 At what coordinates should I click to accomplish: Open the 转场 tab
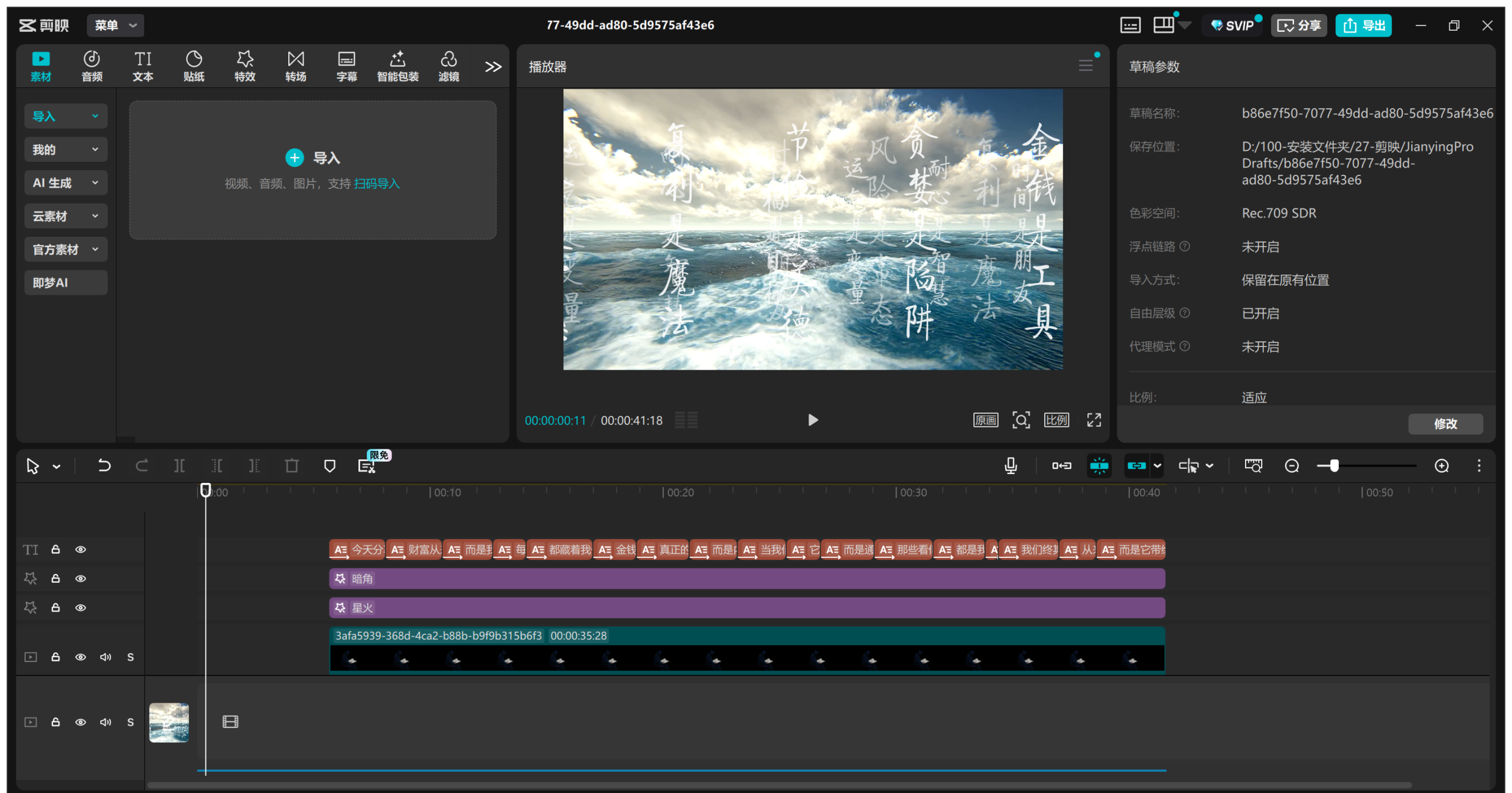pyautogui.click(x=295, y=66)
